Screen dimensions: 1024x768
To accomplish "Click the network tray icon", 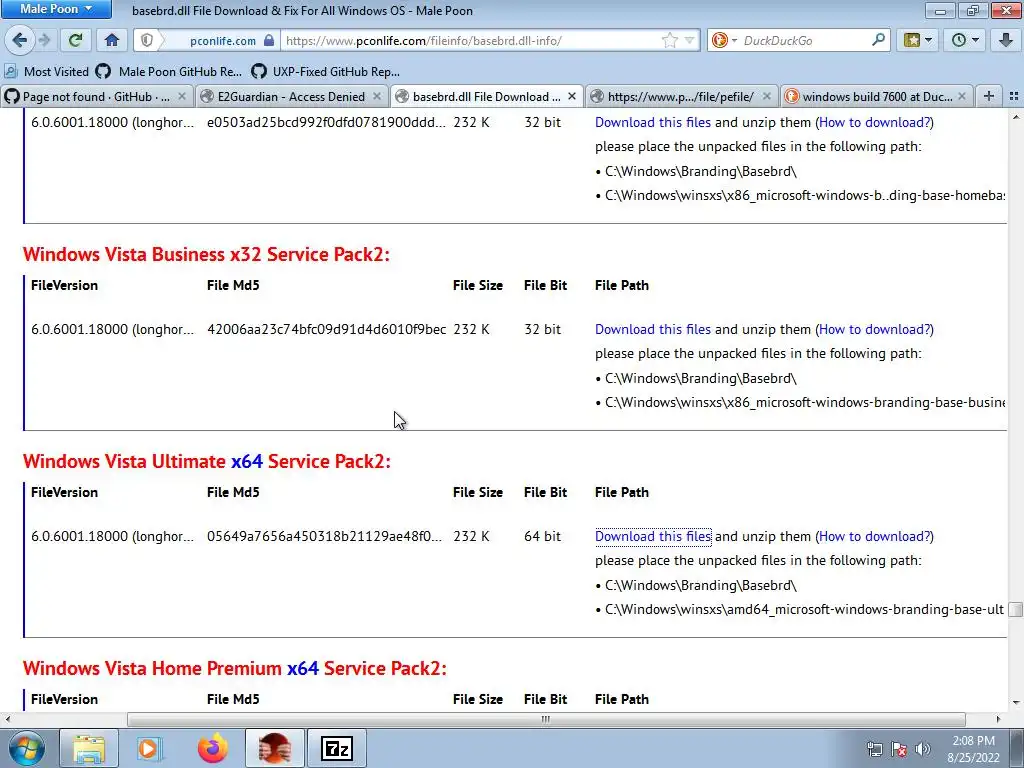I will coord(874,749).
